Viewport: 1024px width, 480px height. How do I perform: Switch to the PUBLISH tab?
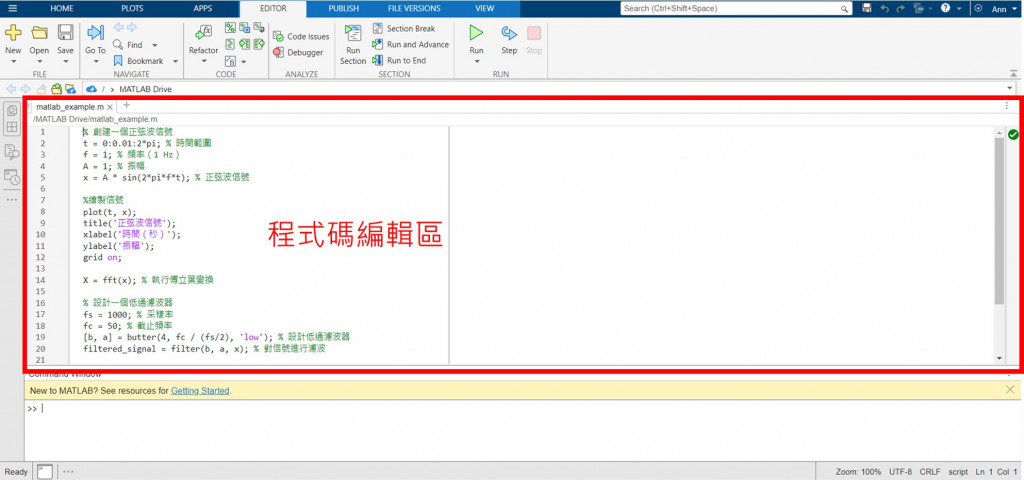[x=344, y=8]
